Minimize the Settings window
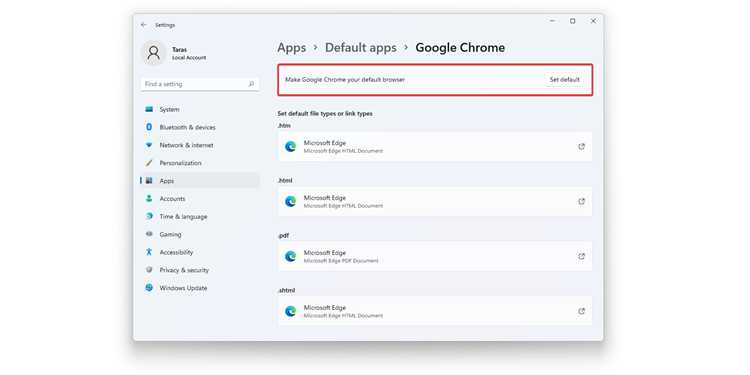Image resolution: width=750 pixels, height=375 pixels. pyautogui.click(x=552, y=21)
